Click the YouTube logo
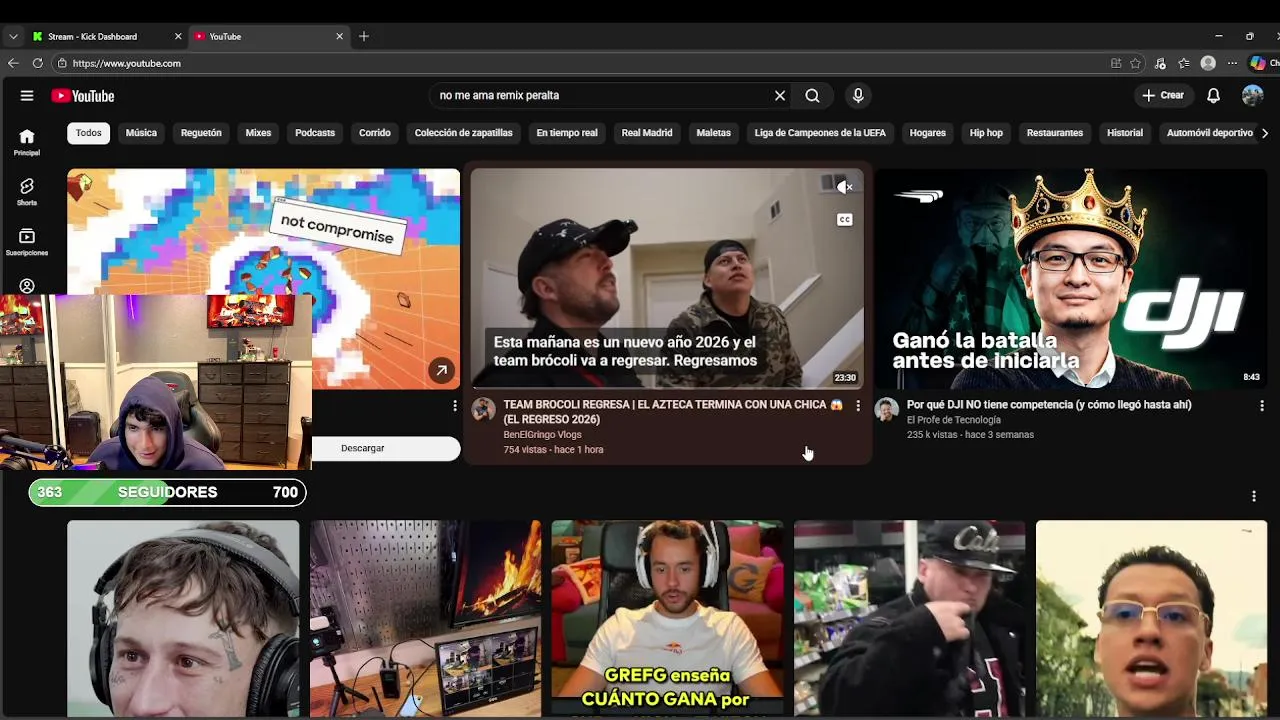This screenshot has width=1280, height=720. click(x=83, y=96)
